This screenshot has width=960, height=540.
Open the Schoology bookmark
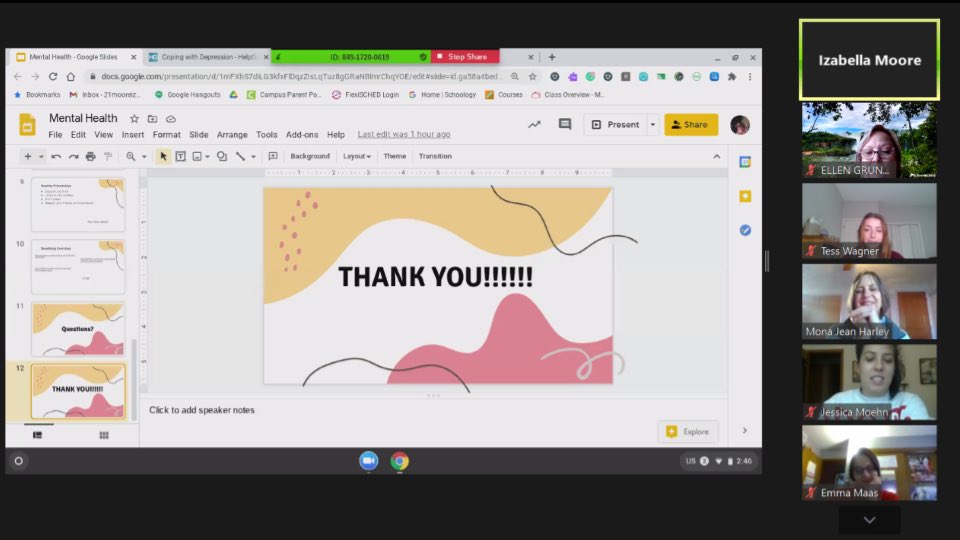coord(442,95)
